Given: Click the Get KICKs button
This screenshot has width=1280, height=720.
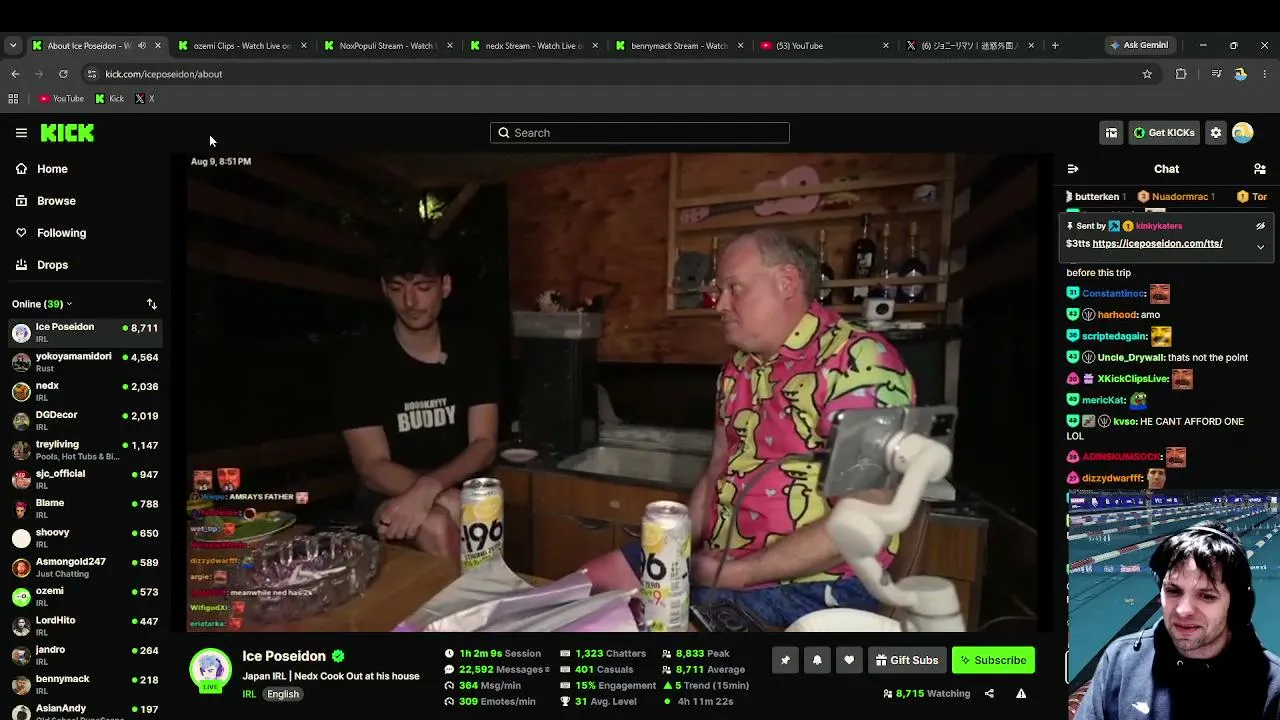Looking at the screenshot, I should click(x=1163, y=132).
